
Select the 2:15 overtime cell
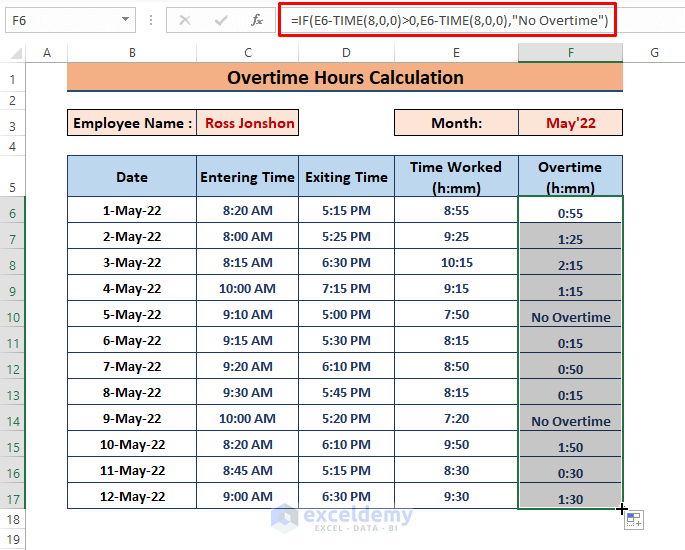(571, 262)
